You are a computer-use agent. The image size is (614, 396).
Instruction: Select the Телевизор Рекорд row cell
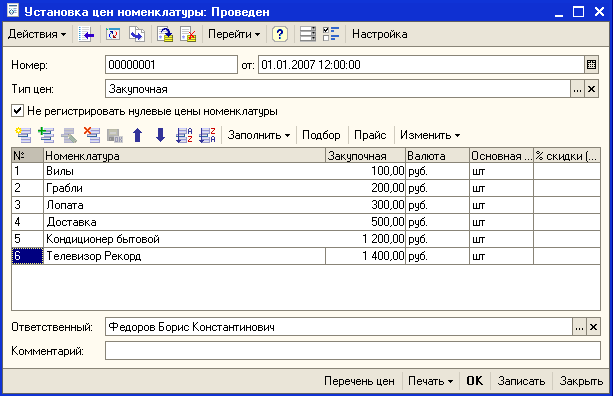(x=184, y=256)
